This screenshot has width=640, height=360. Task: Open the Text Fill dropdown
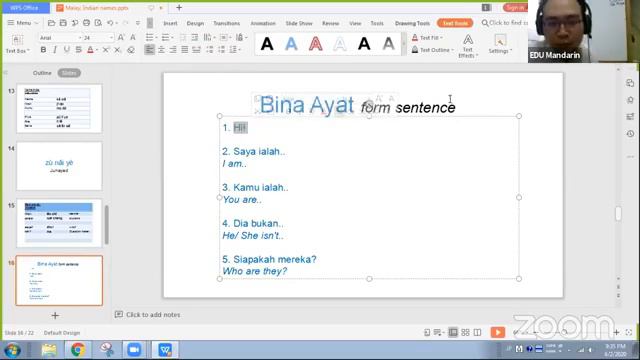click(x=427, y=38)
